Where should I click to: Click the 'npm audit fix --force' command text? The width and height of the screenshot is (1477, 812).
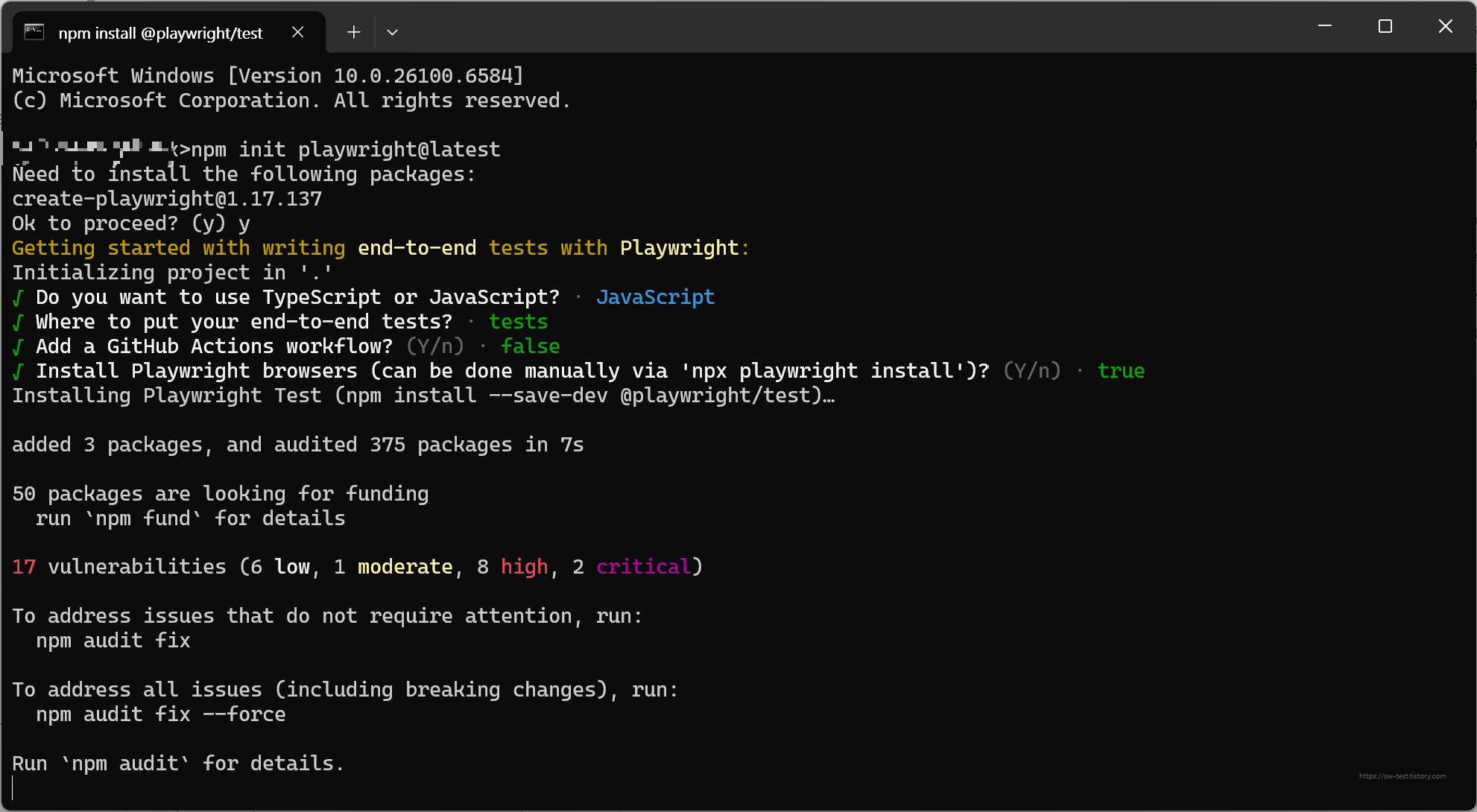(160, 714)
